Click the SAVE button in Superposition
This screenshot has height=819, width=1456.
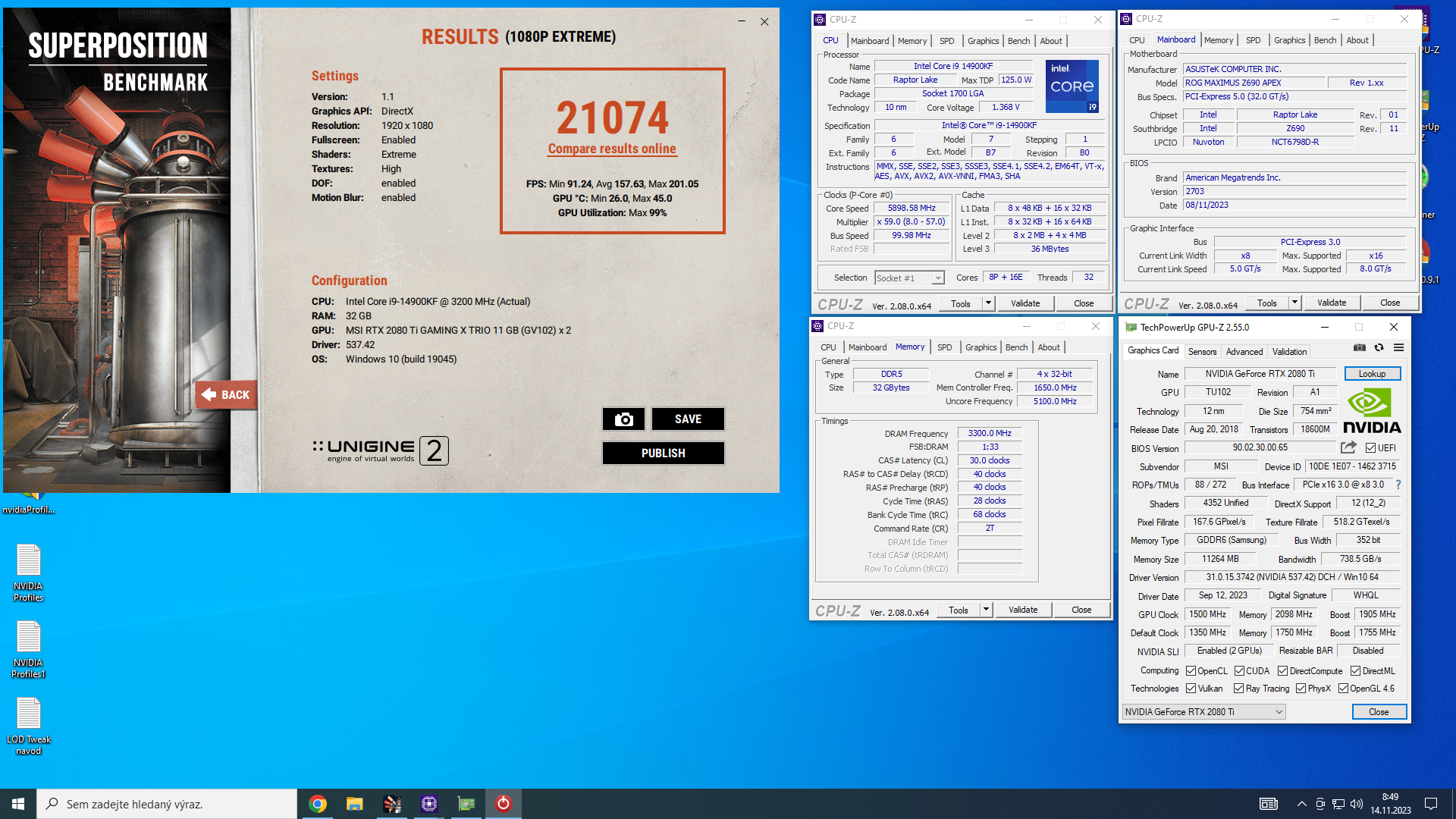coord(688,419)
